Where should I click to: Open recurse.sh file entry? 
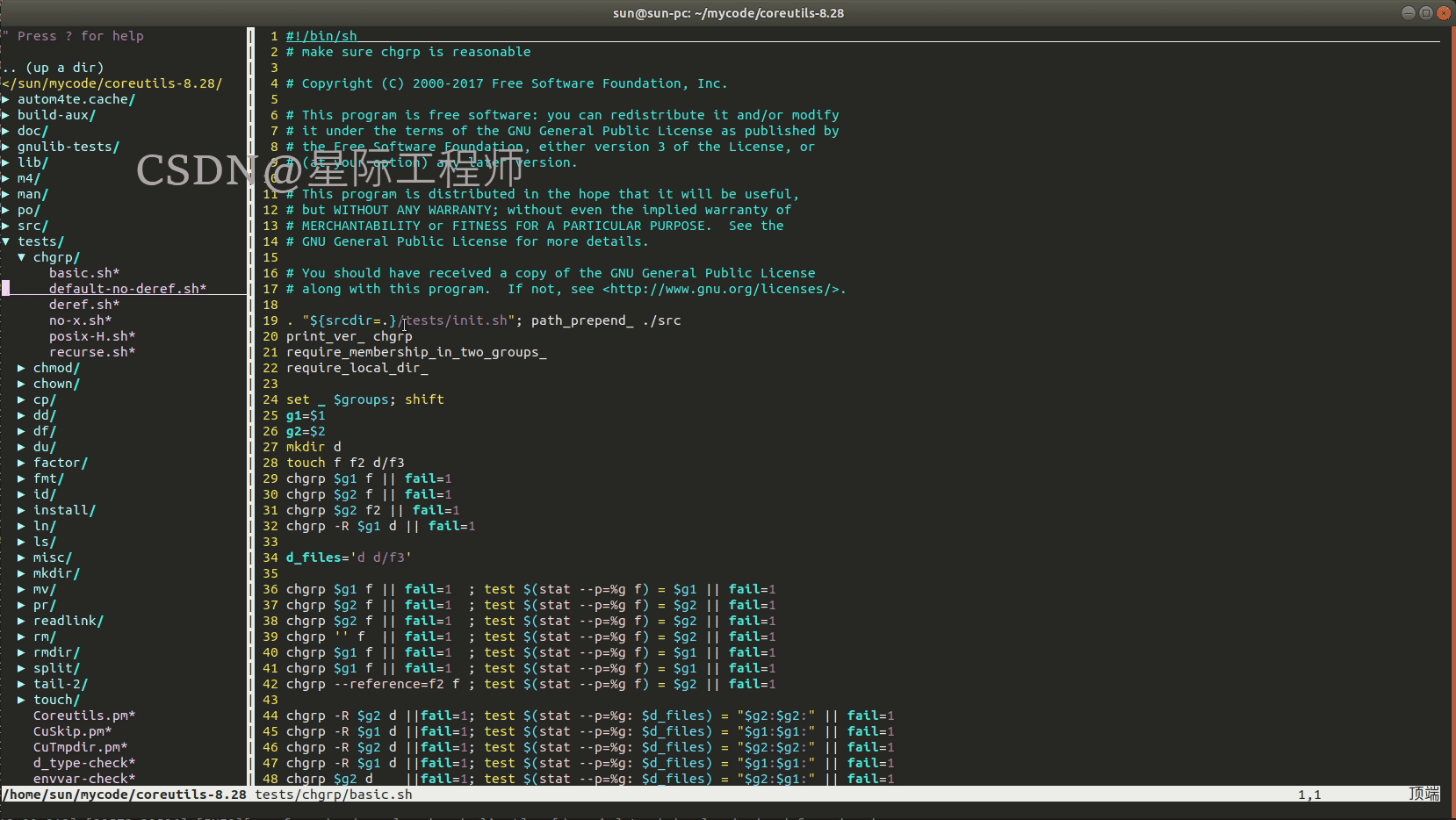92,352
